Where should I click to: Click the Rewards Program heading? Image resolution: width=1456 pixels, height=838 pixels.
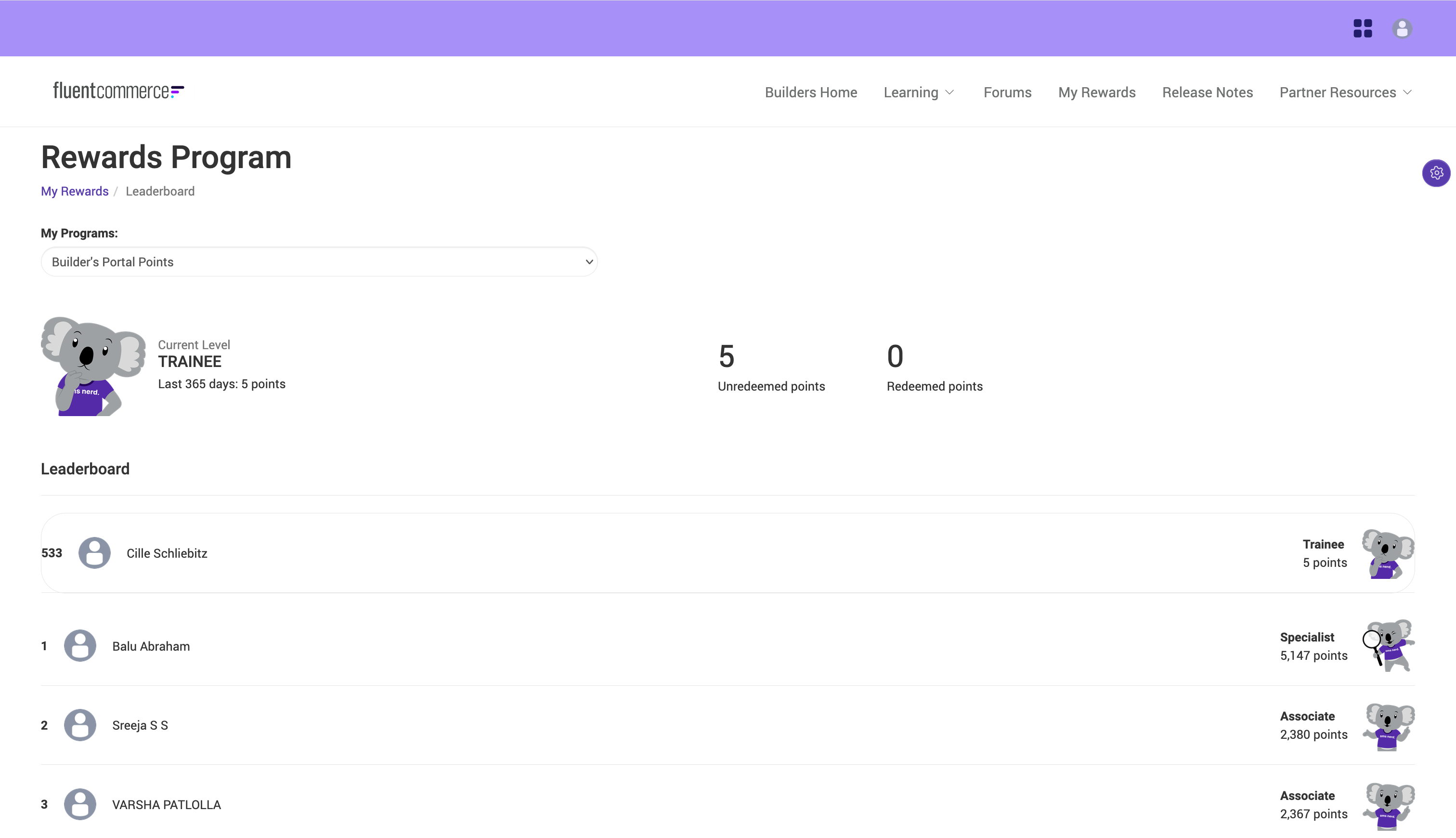(x=166, y=157)
